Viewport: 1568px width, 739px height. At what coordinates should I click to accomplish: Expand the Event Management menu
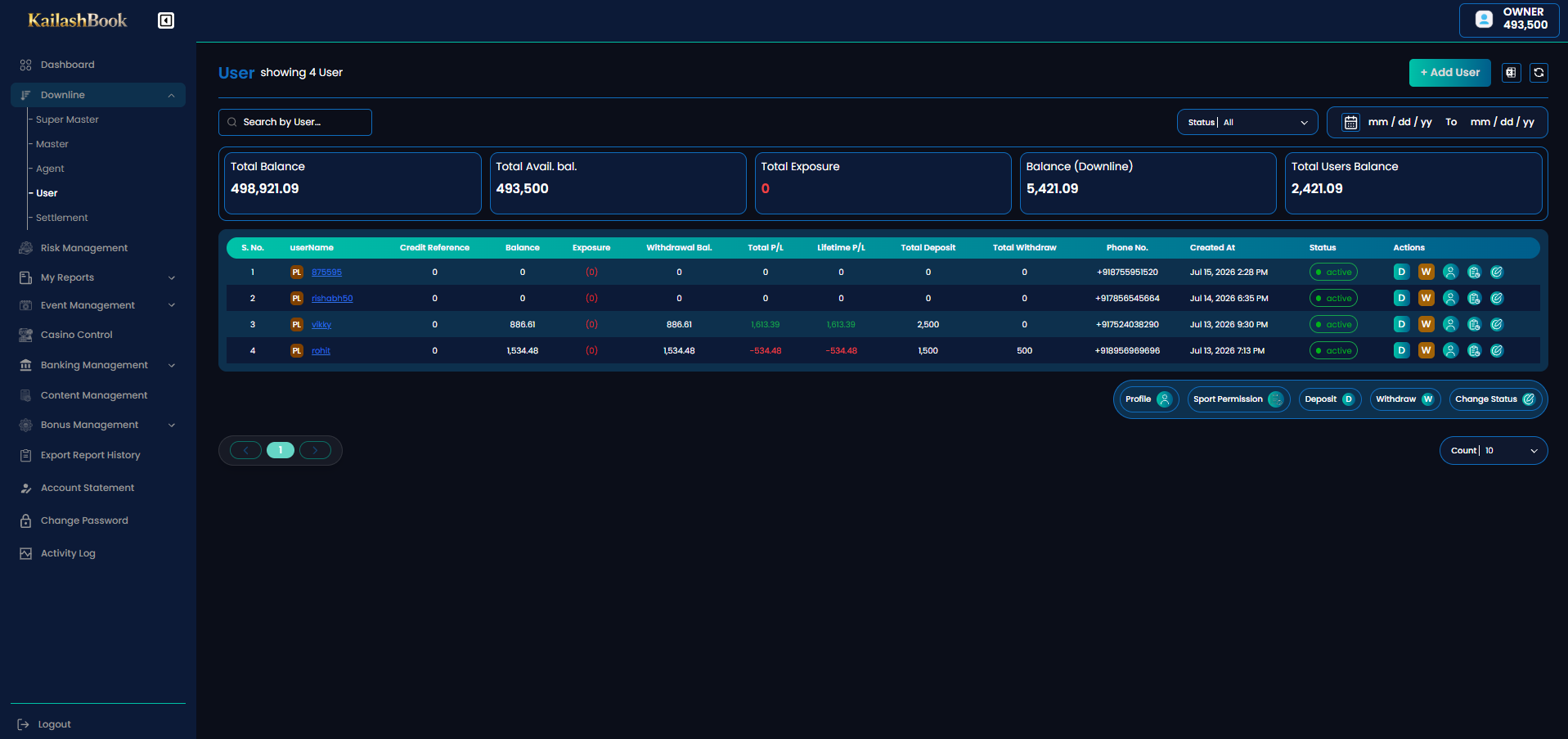pos(98,305)
